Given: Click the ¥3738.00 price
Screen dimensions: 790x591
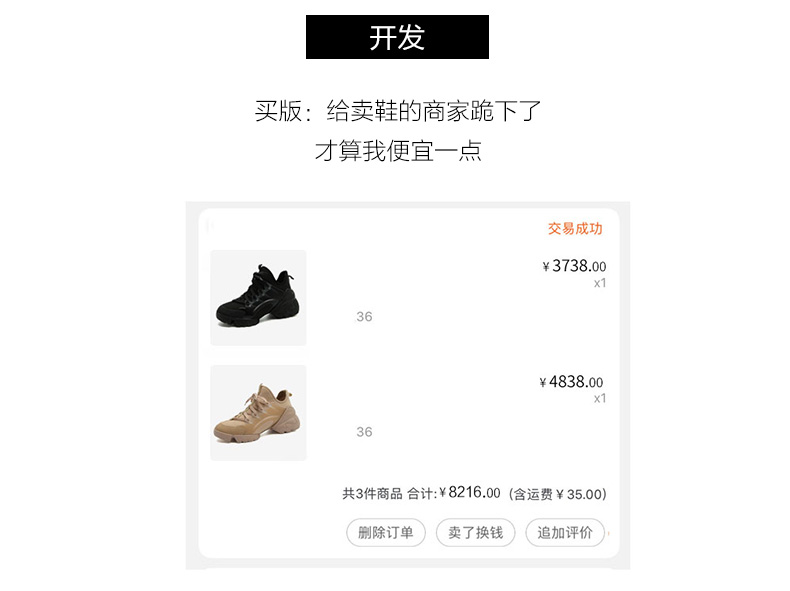Looking at the screenshot, I should pyautogui.click(x=574, y=266).
